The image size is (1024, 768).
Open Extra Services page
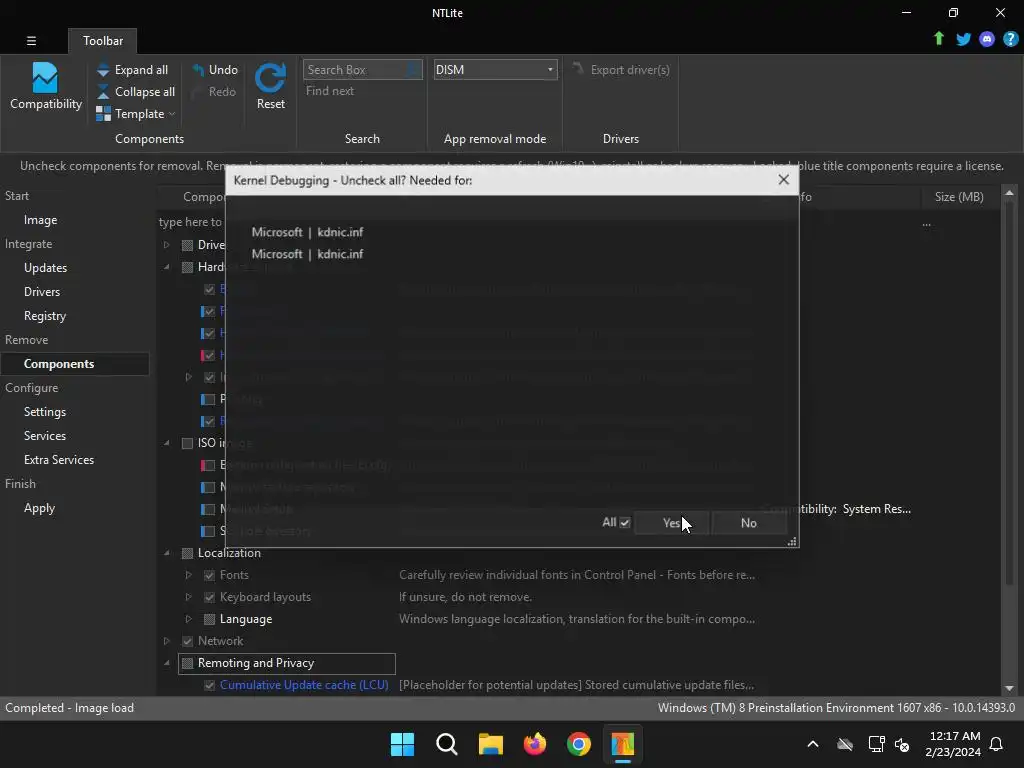pos(59,460)
